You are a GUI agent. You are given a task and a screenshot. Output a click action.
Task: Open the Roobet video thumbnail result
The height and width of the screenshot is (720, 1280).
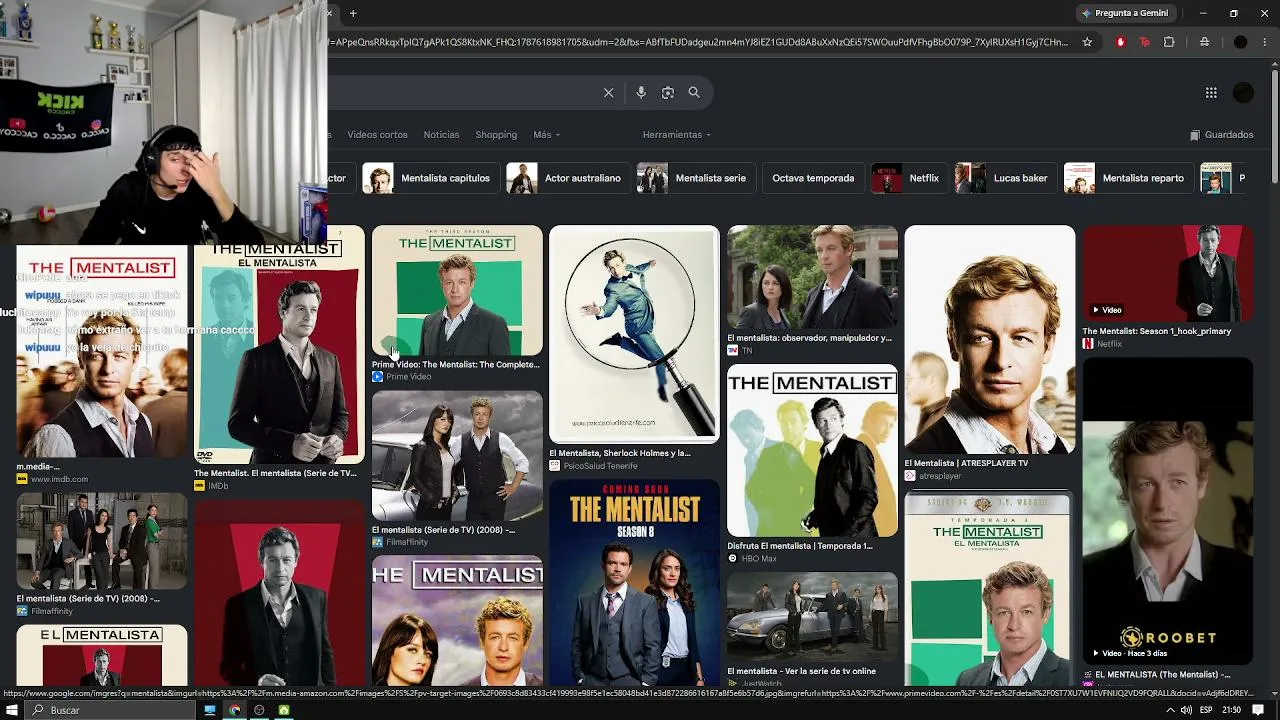point(1168,511)
